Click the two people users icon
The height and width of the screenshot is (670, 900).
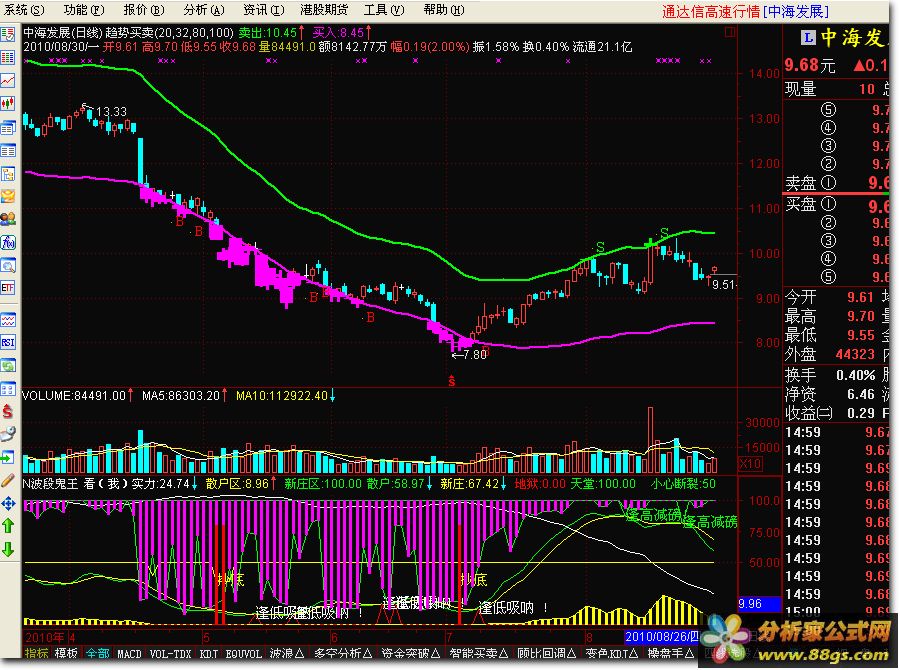pos(8,219)
